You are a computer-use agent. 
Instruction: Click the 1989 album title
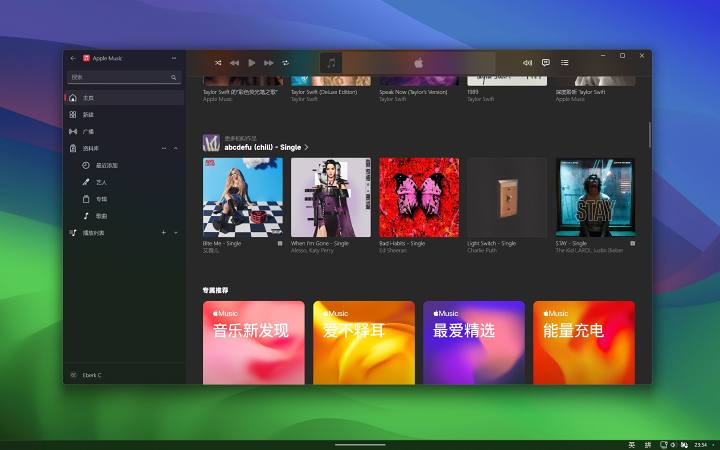pos(472,92)
